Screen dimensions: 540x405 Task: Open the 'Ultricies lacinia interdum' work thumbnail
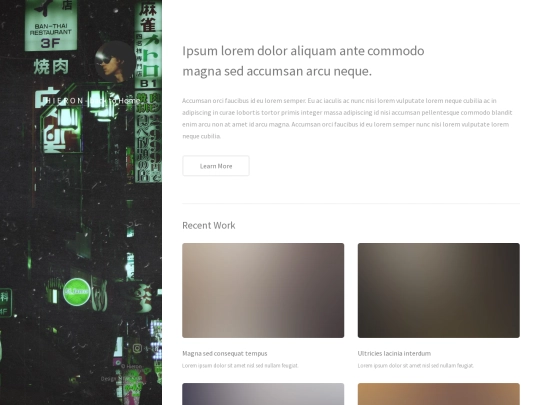(438, 290)
